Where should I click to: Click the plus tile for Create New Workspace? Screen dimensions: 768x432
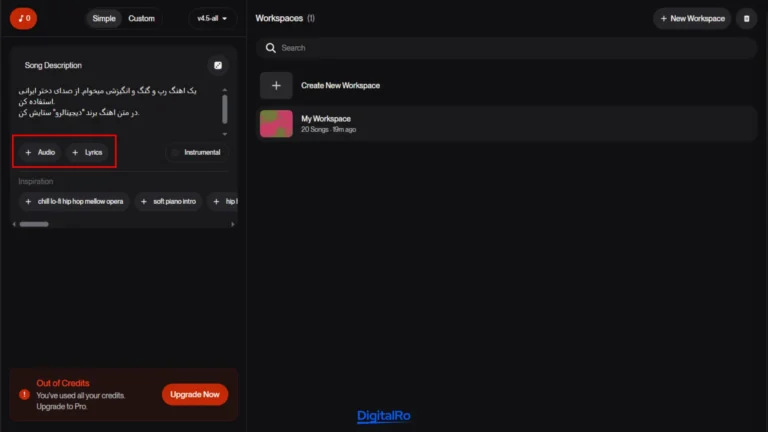pos(276,86)
